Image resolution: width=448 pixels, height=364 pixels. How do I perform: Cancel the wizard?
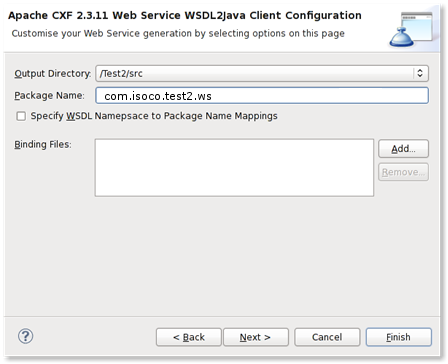click(x=327, y=337)
